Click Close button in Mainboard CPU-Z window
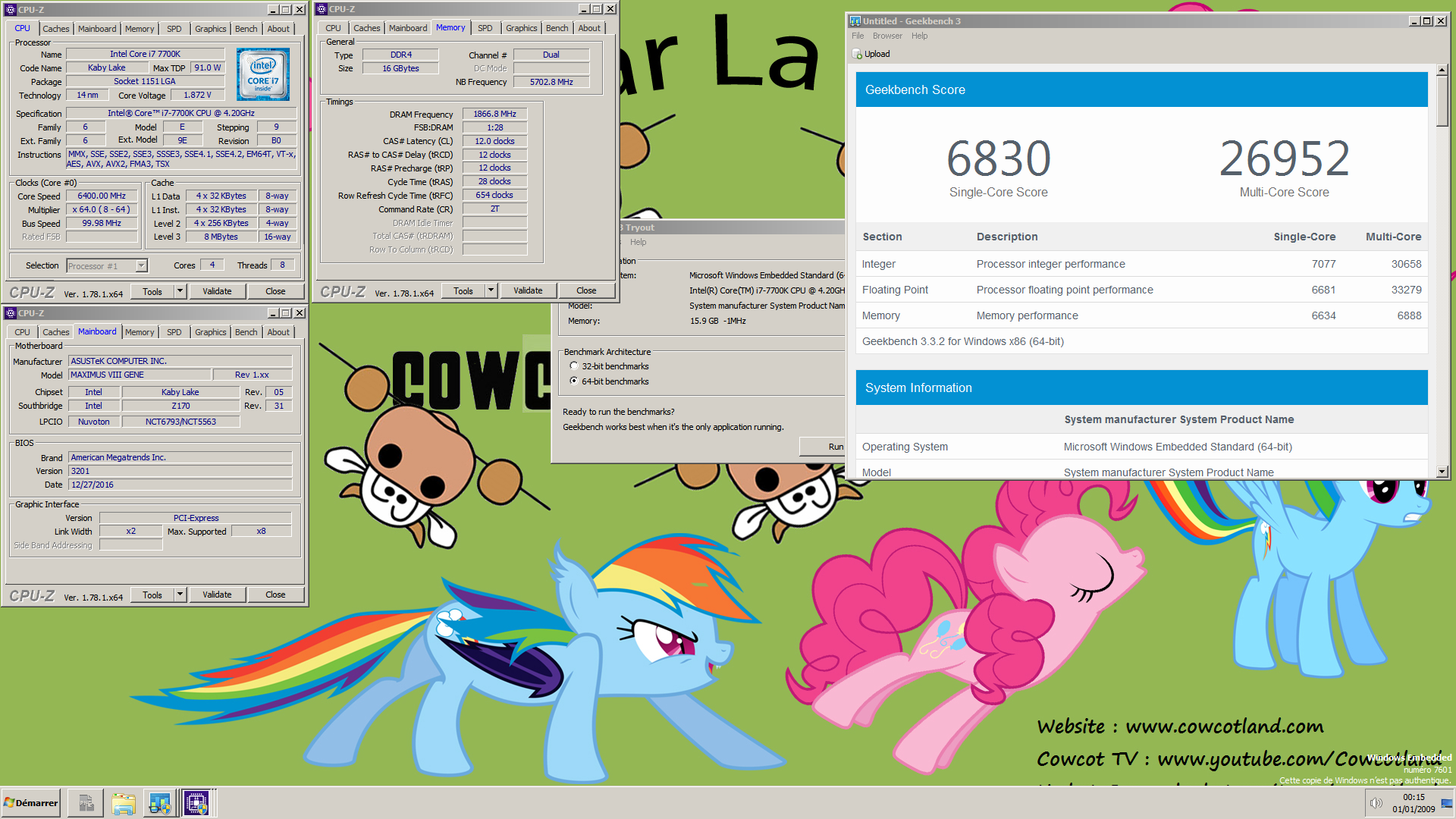Screen dimensions: 1456x819 coord(275,595)
